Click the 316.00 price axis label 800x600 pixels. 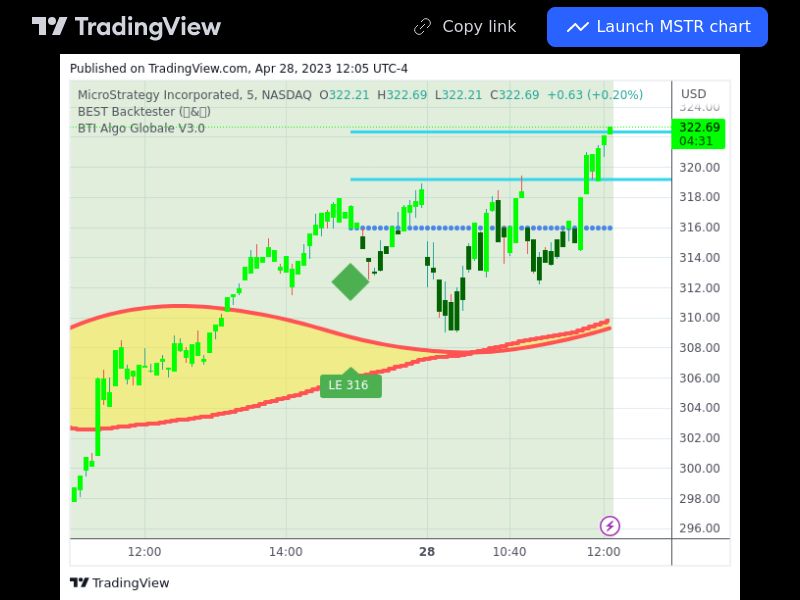click(x=699, y=227)
